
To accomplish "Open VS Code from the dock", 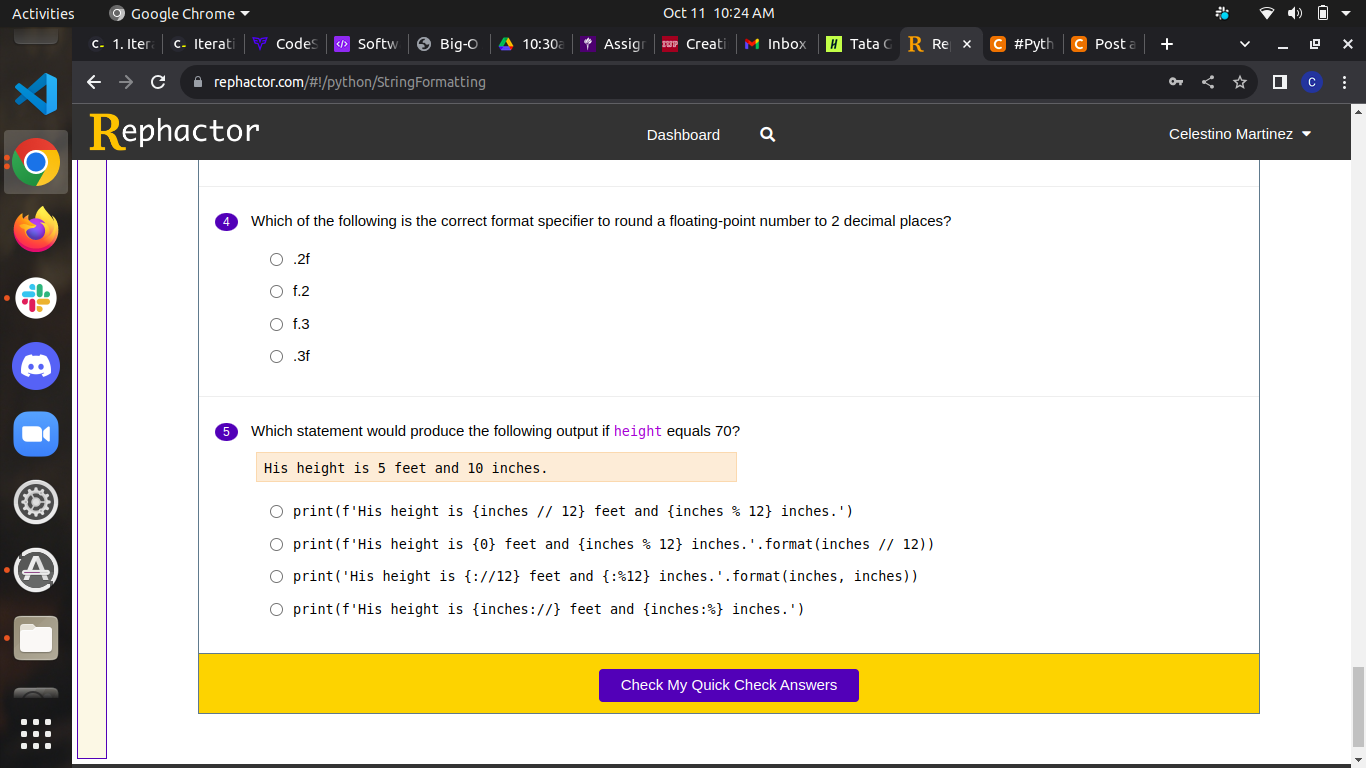I will point(36,94).
